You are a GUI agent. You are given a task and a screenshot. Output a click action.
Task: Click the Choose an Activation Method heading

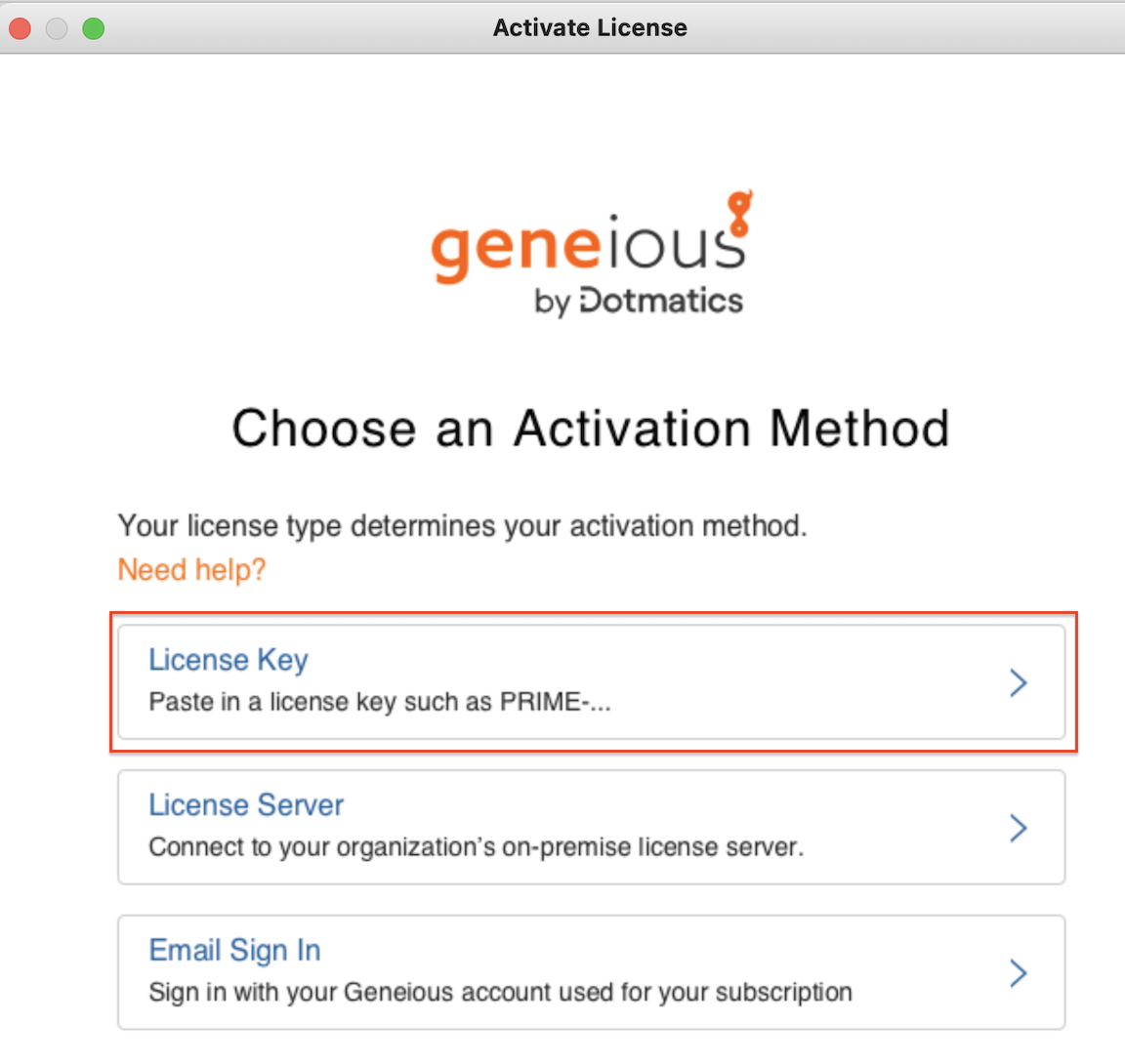(x=590, y=428)
